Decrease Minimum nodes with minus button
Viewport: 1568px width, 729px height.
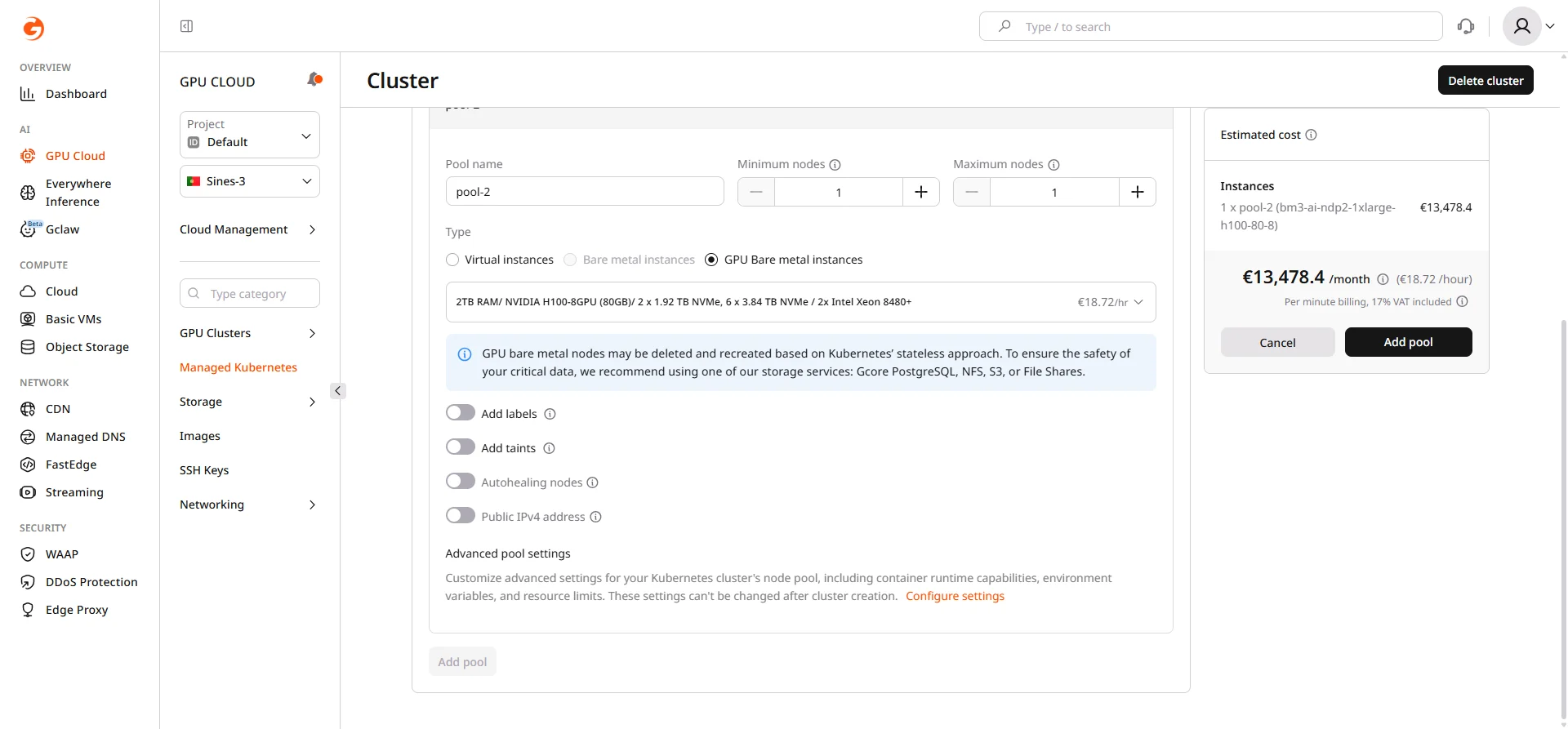[x=756, y=192]
